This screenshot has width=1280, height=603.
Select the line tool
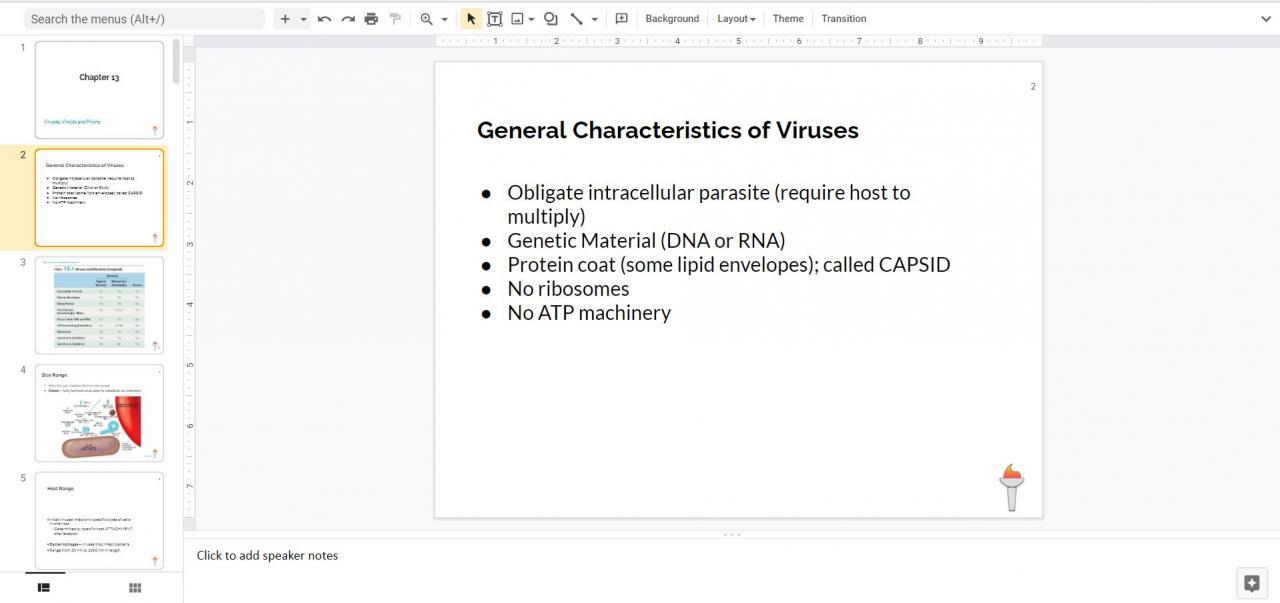pyautogui.click(x=577, y=19)
